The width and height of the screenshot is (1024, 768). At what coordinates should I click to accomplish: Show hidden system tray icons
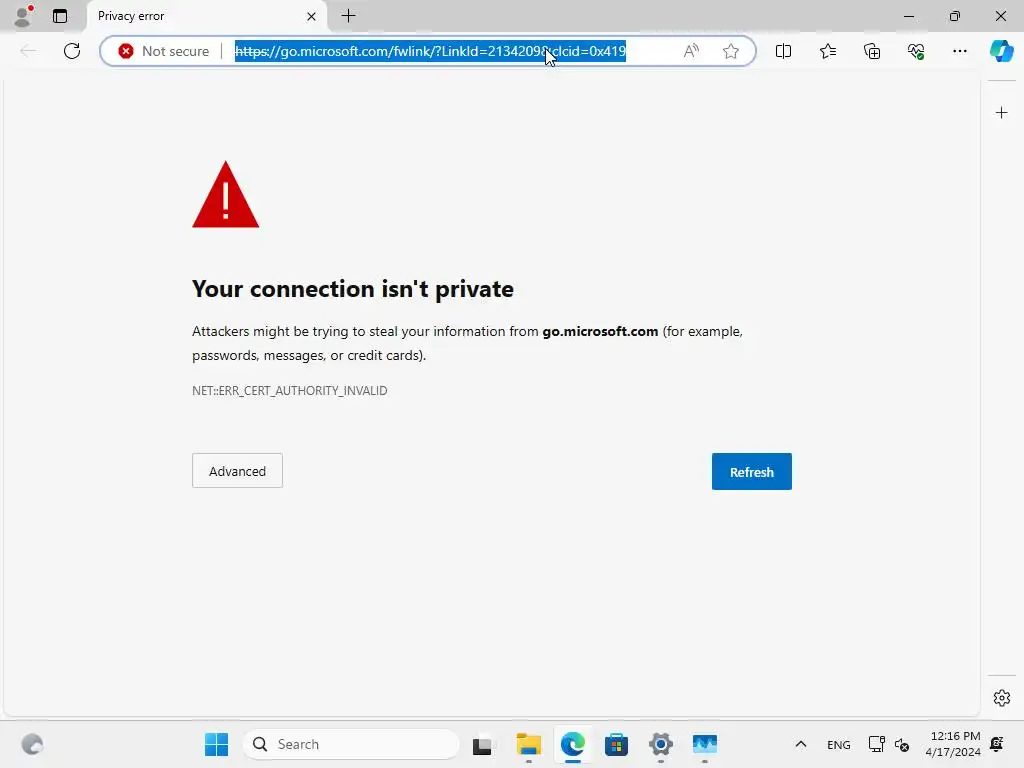[x=801, y=744]
